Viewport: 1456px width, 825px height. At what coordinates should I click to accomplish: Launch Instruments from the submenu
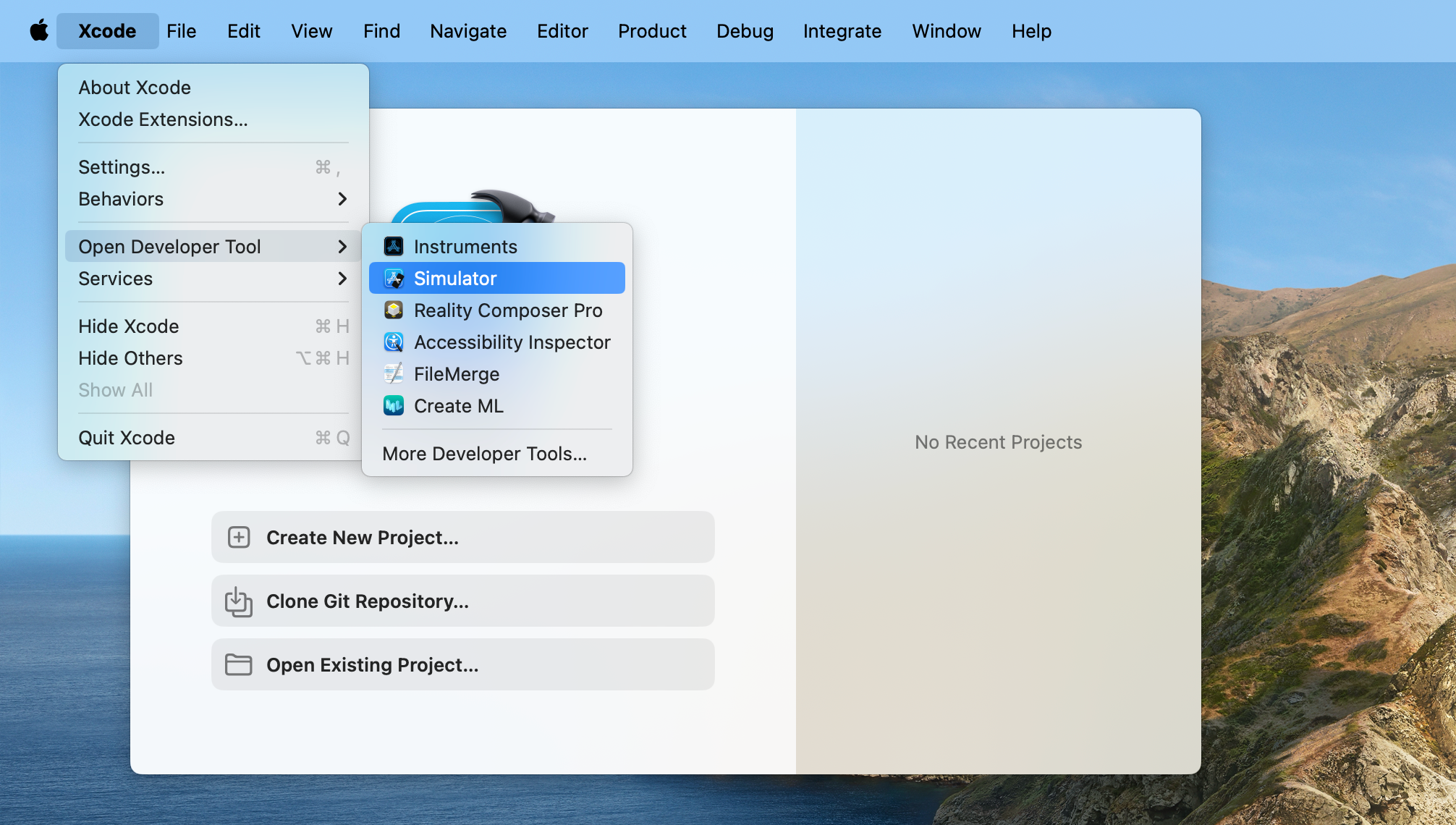(x=497, y=247)
